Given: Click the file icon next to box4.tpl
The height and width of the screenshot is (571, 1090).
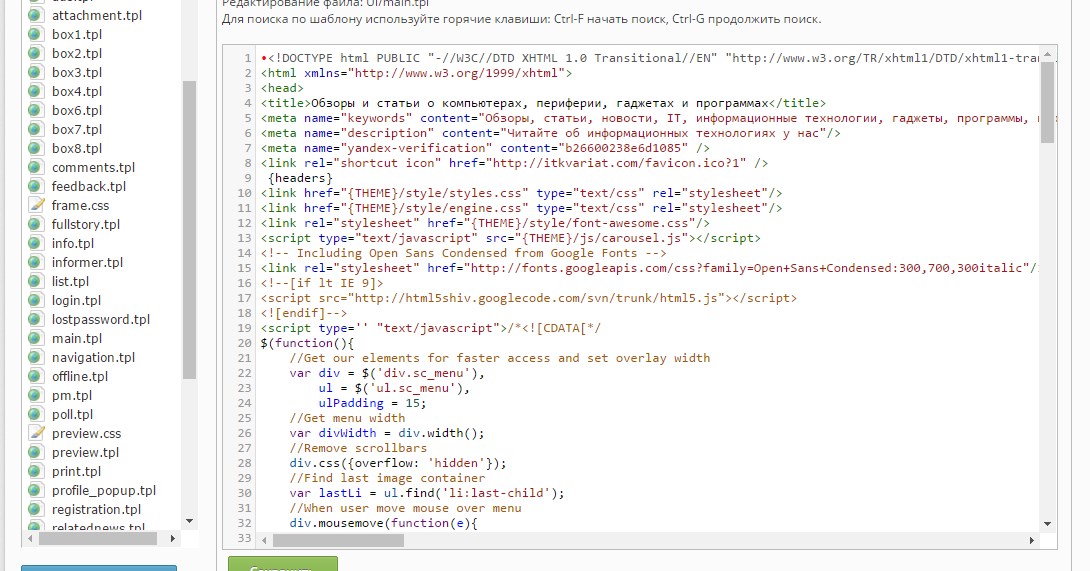Looking at the screenshot, I should (35, 90).
